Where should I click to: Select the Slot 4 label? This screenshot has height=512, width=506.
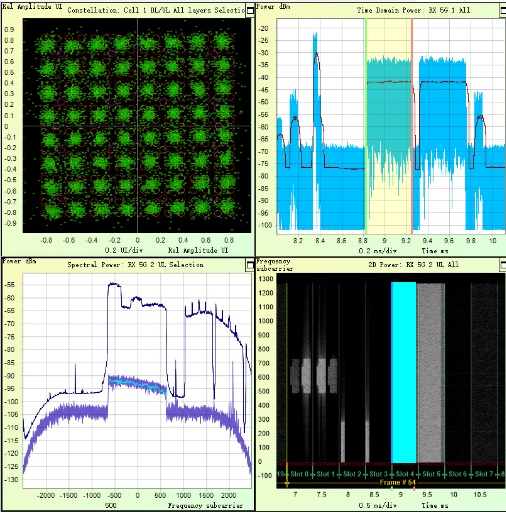(405, 474)
